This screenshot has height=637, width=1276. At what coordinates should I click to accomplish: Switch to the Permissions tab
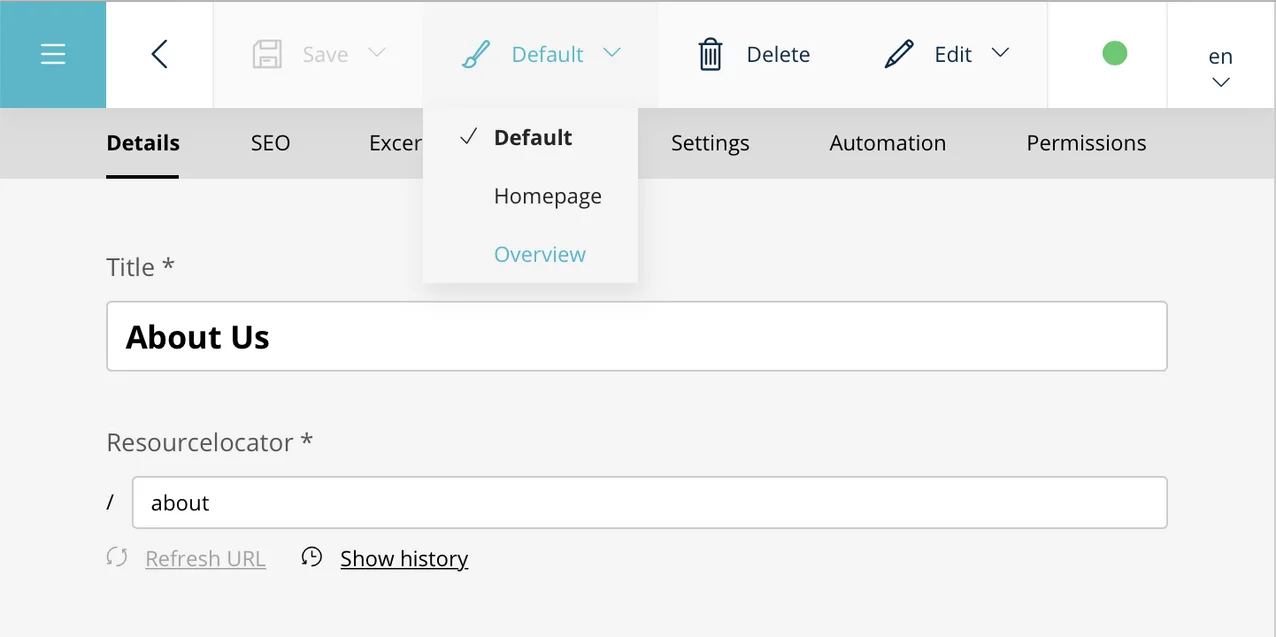click(x=1086, y=143)
